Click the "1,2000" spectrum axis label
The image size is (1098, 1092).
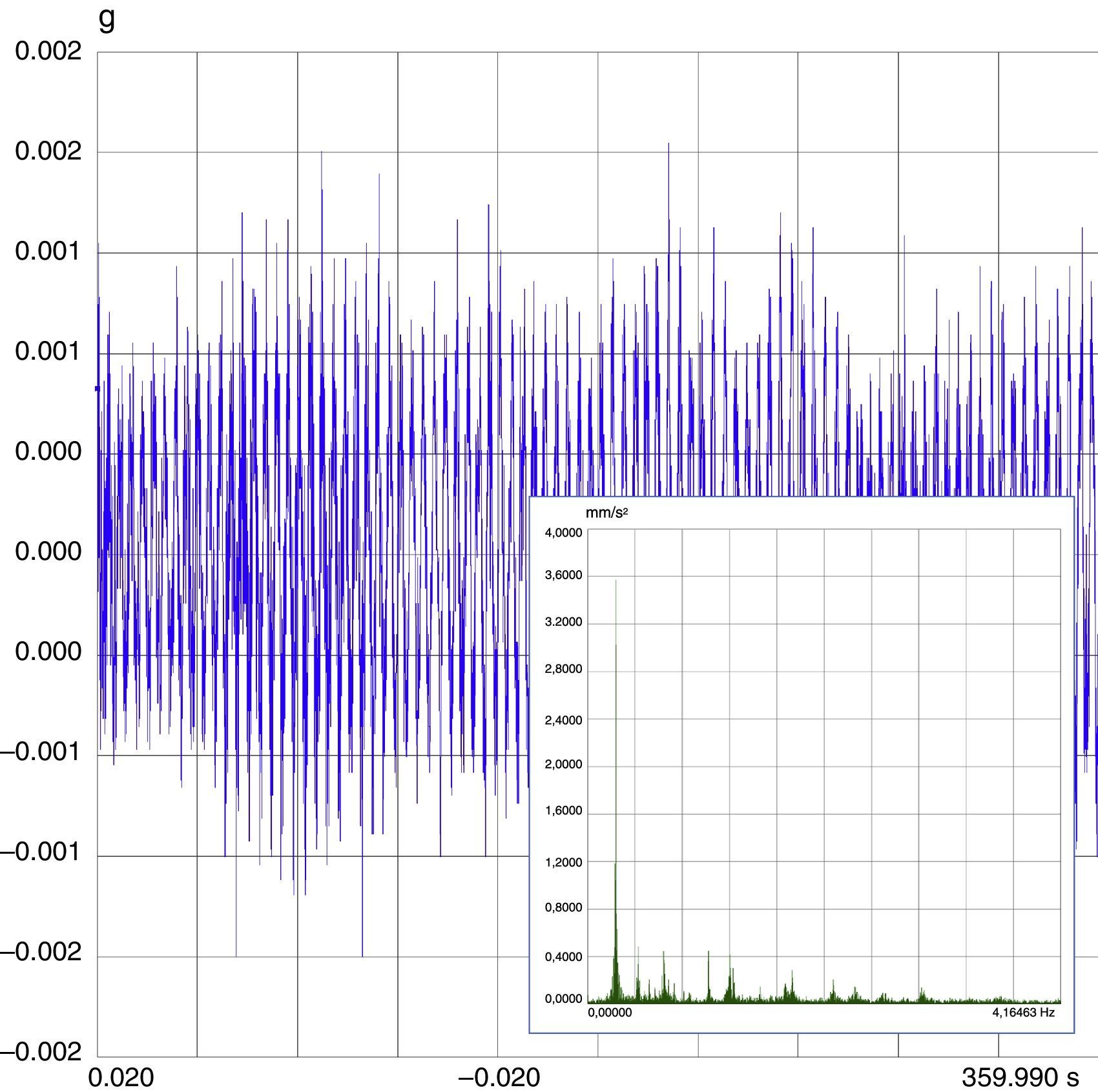coord(563,862)
